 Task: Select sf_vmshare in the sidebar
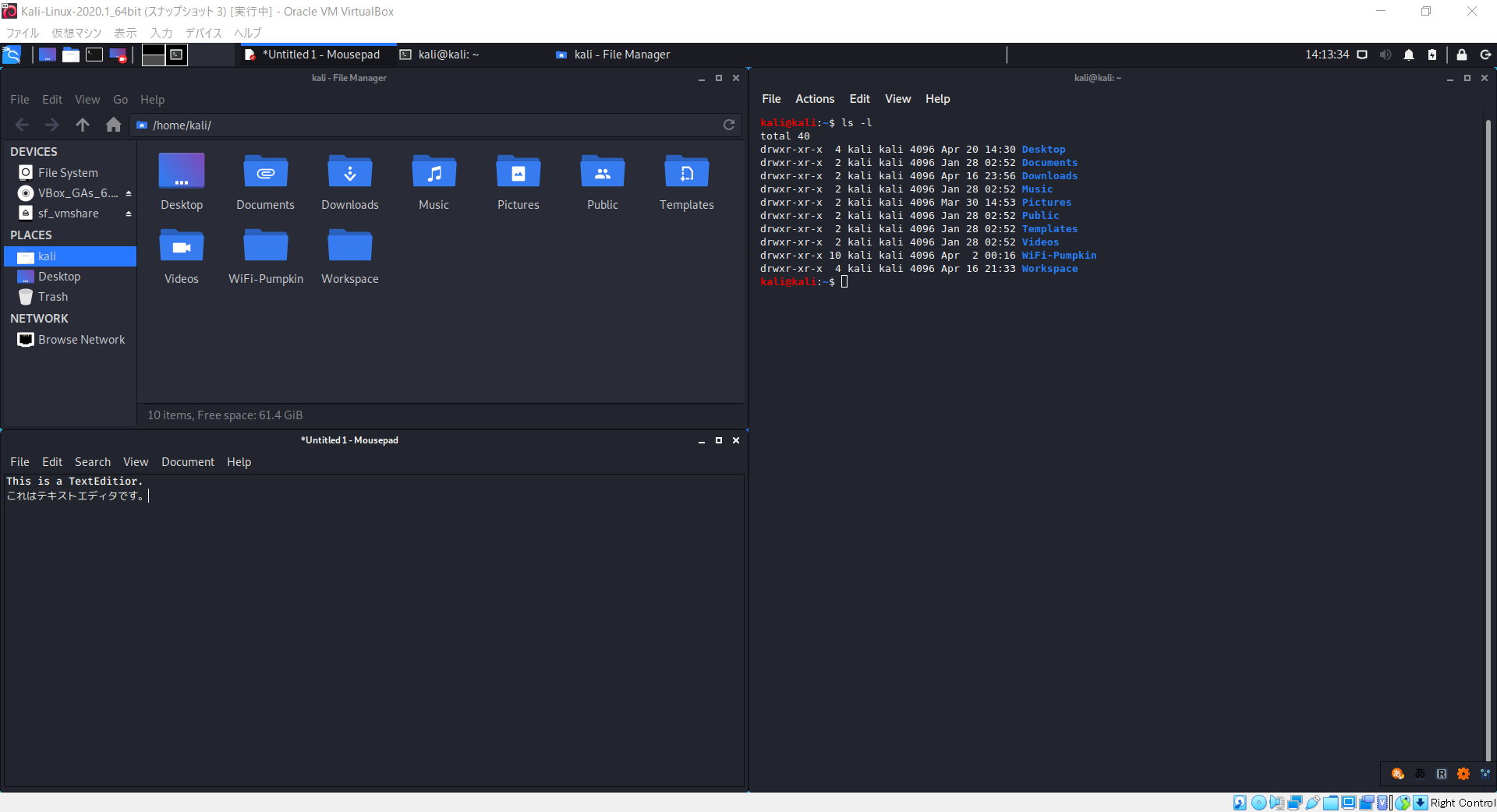[69, 214]
